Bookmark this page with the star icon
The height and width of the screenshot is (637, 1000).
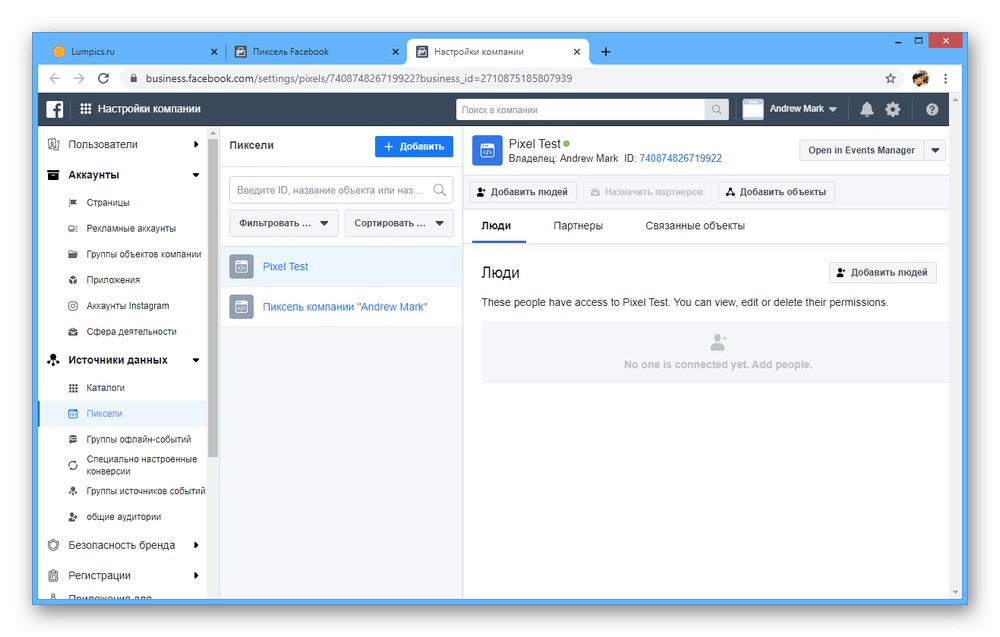[x=890, y=78]
